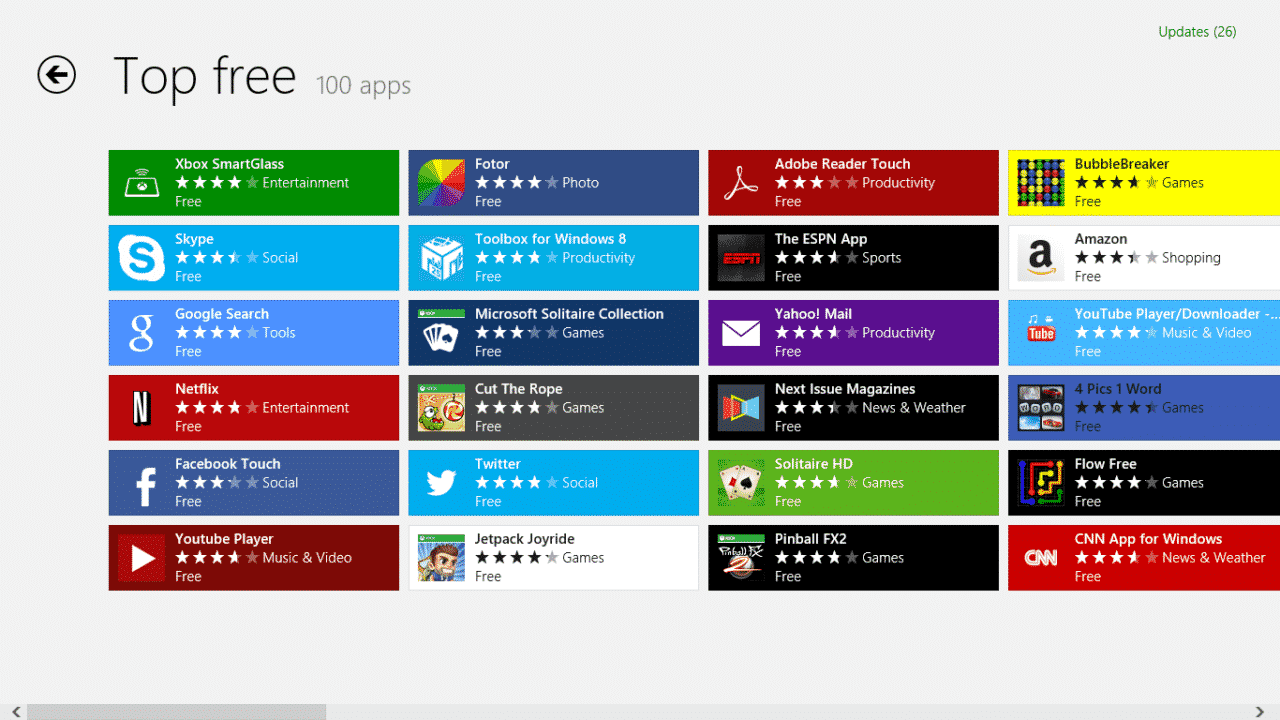Viewport: 1280px width, 720px height.
Task: Click the Flow Free icon
Action: click(x=1041, y=483)
